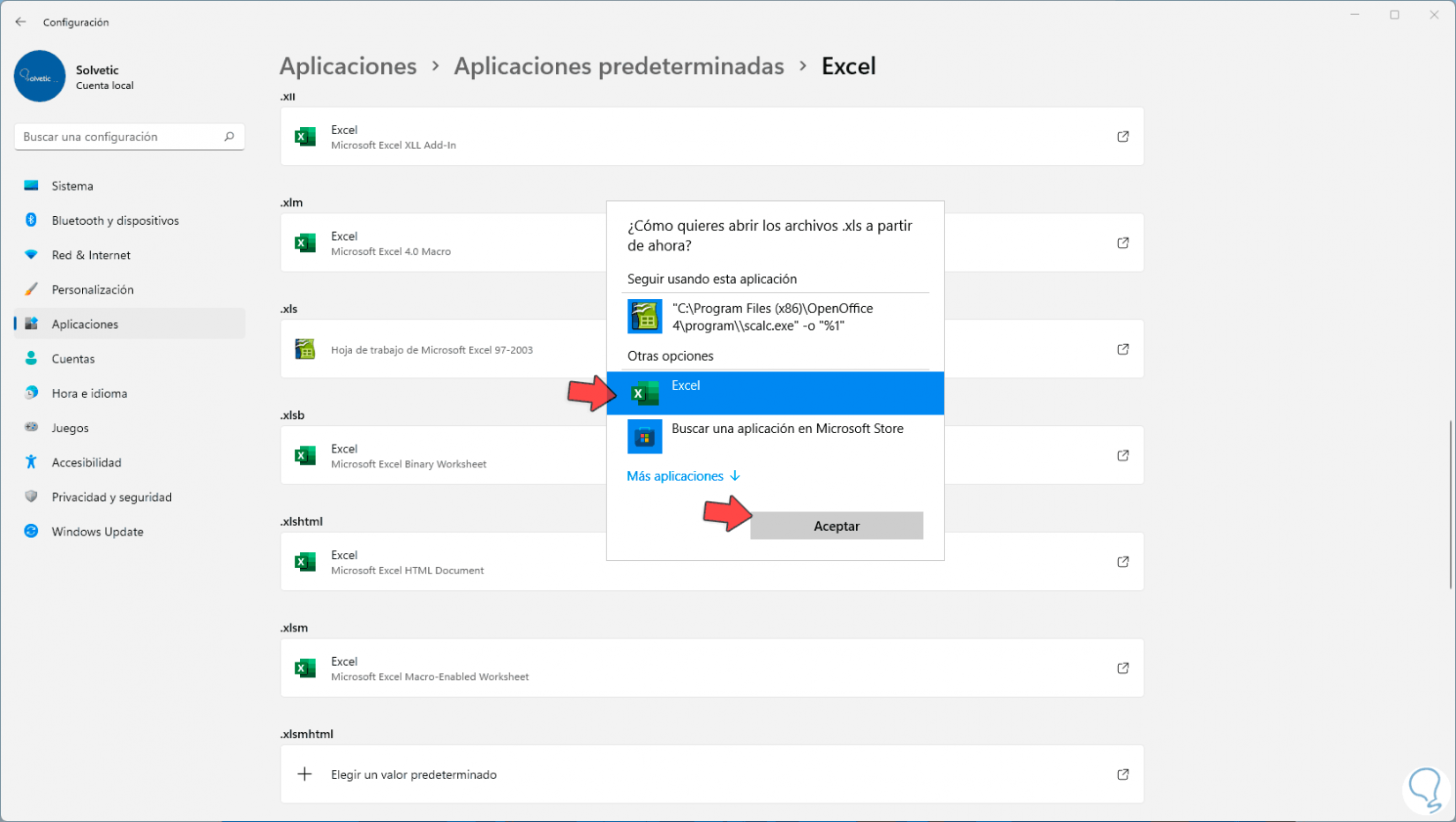Viewport: 1456px width, 822px height.
Task: Open Windows Update section
Action: point(130,531)
